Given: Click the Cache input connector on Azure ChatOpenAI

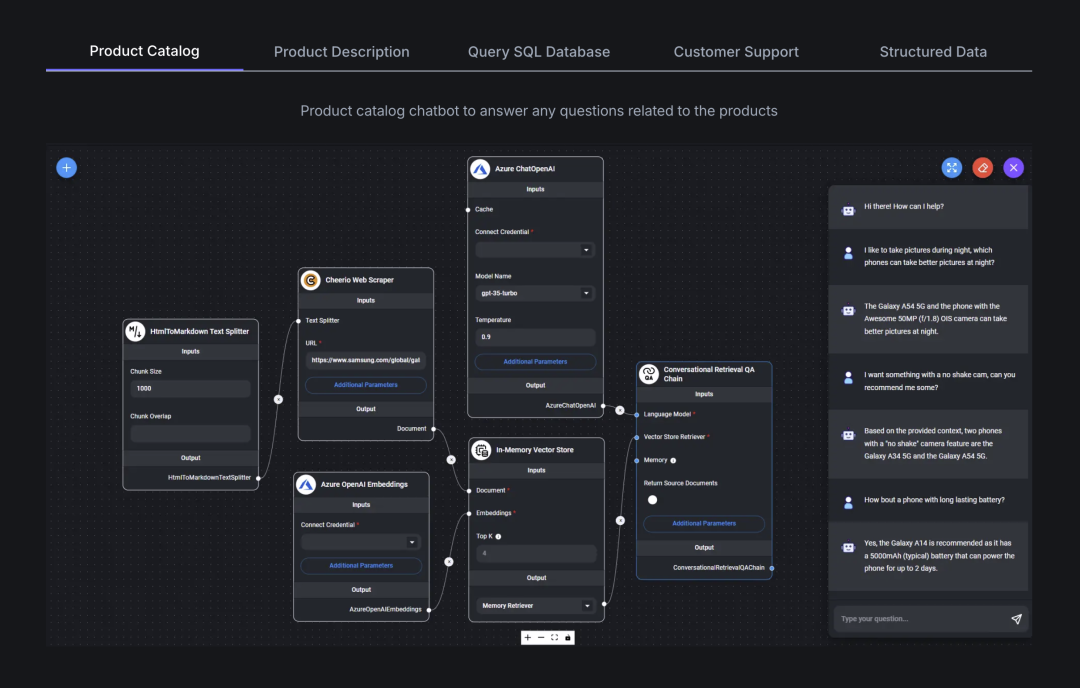Looking at the screenshot, I should [468, 209].
